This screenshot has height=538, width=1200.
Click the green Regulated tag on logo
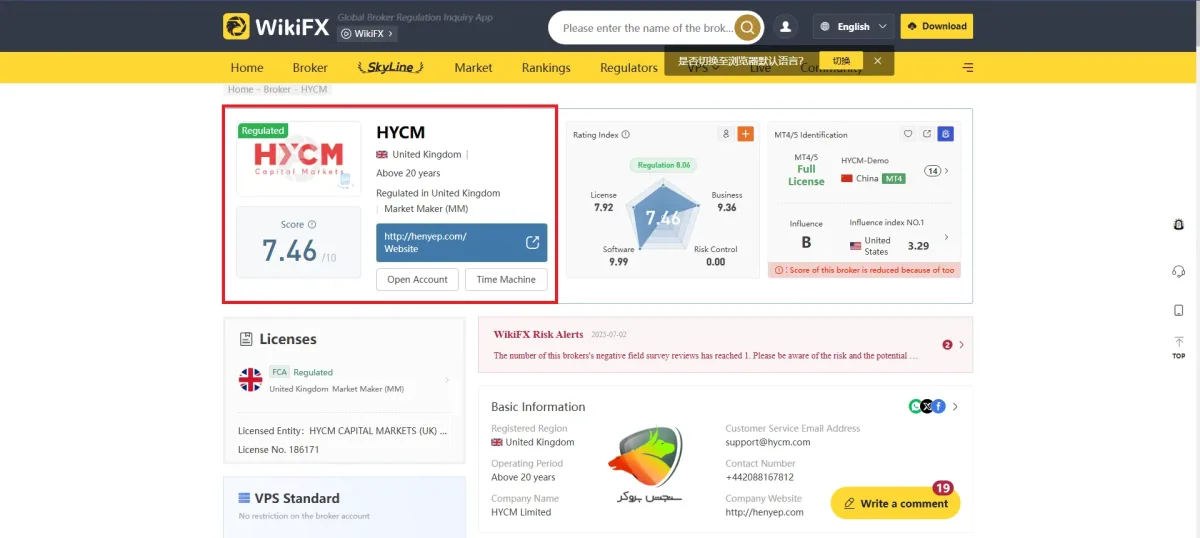coord(263,130)
